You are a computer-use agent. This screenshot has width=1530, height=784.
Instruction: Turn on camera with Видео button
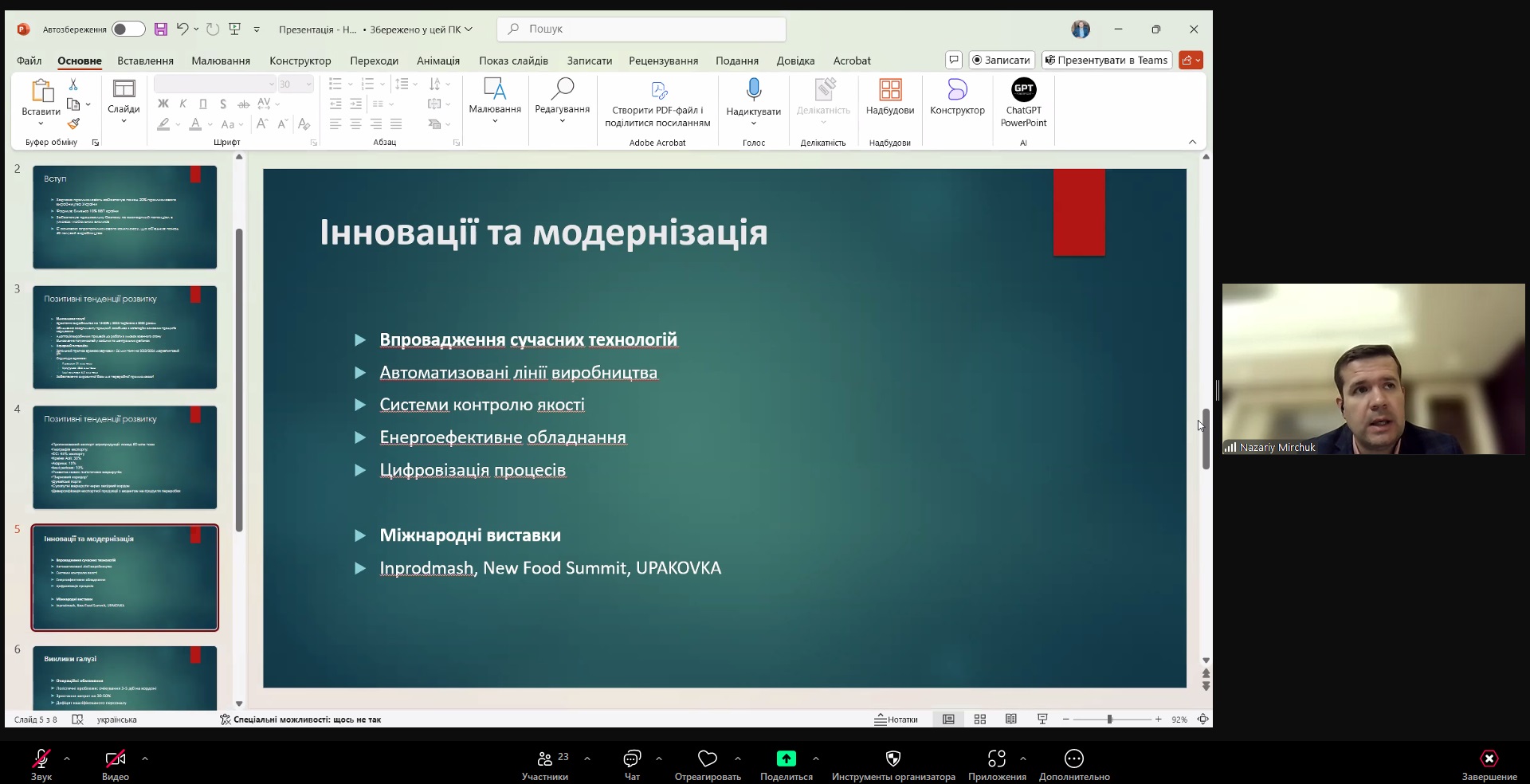click(116, 759)
